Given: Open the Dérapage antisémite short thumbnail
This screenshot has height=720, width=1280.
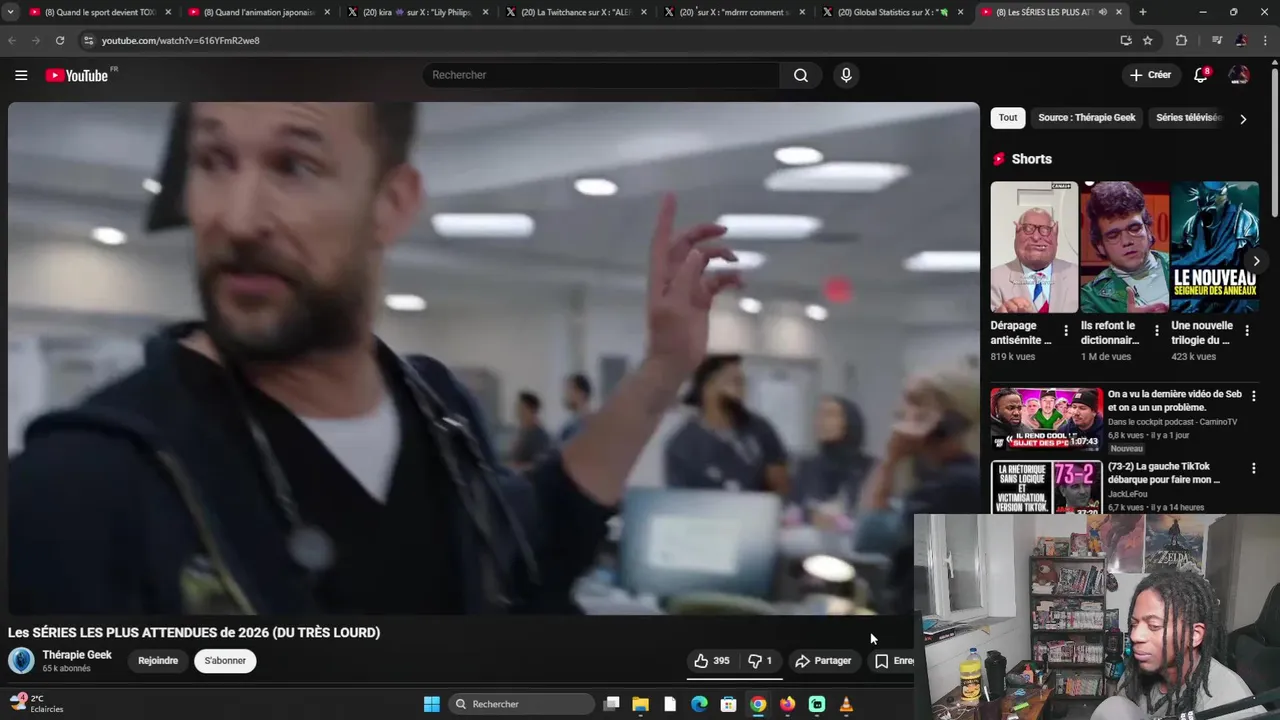Looking at the screenshot, I should point(1034,247).
